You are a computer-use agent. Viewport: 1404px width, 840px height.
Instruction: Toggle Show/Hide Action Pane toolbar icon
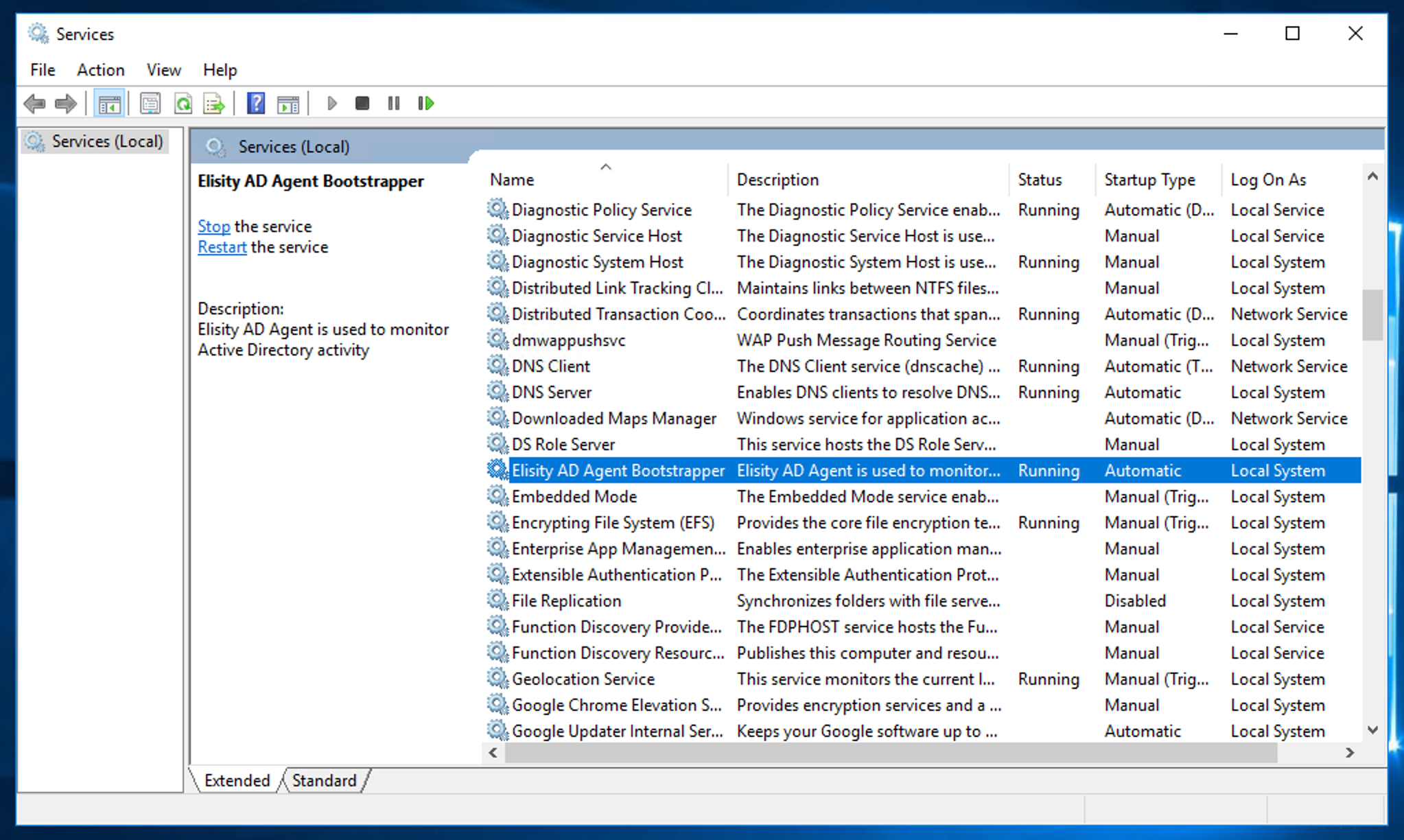click(x=288, y=104)
